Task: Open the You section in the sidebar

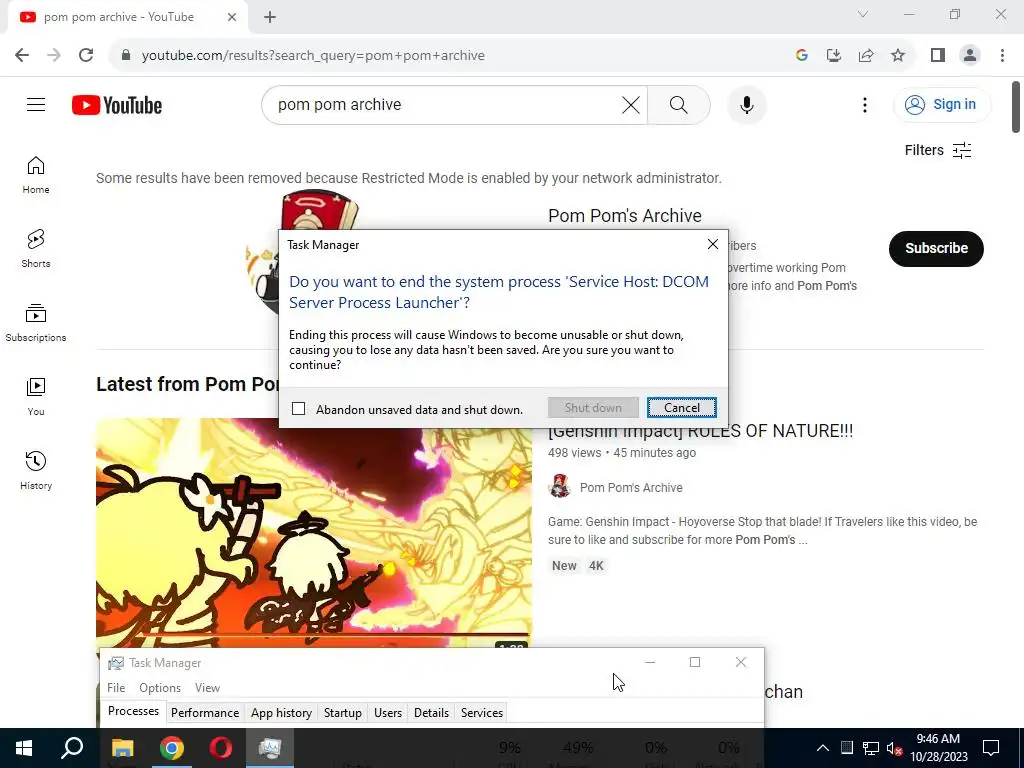Action: pos(36,396)
